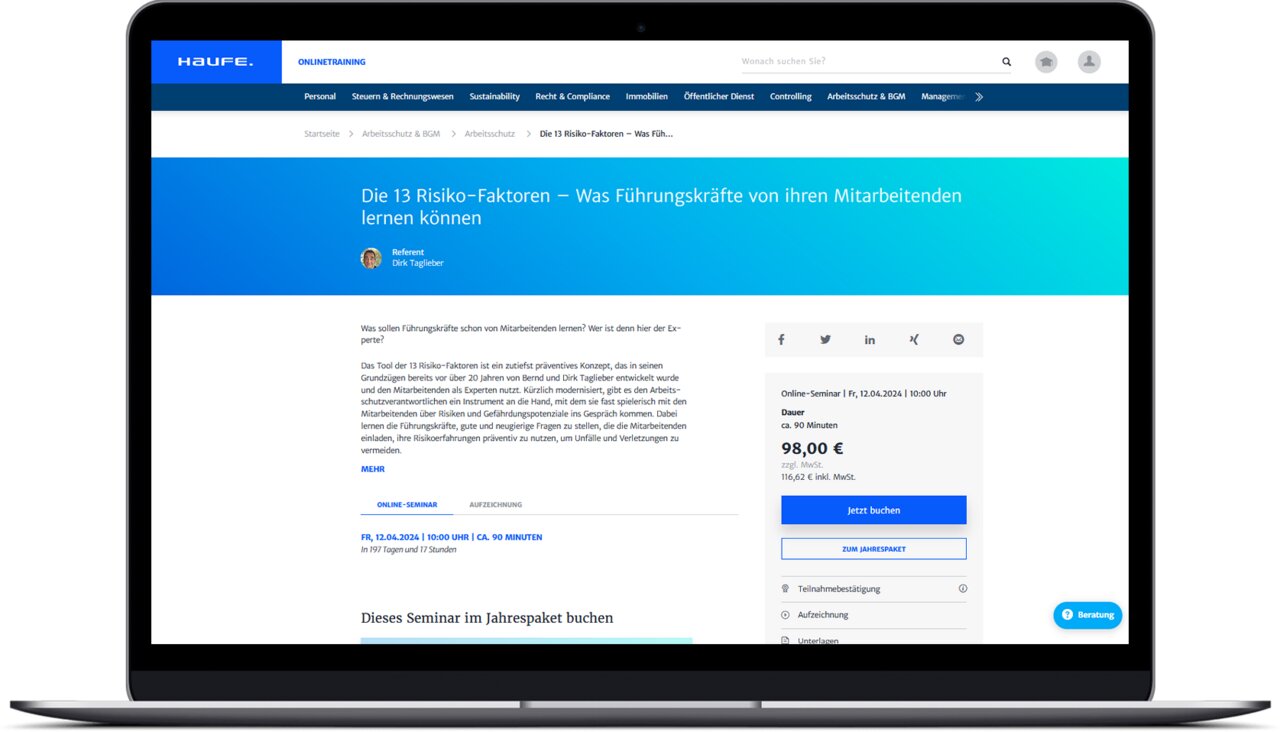Switch to the Aufzeichnung tab
The image size is (1280, 732).
point(495,505)
